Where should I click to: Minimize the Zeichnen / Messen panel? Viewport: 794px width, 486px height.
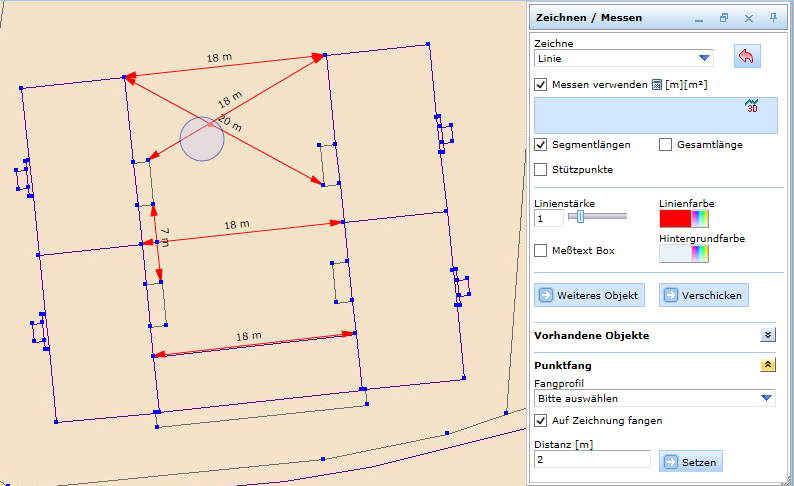[699, 19]
